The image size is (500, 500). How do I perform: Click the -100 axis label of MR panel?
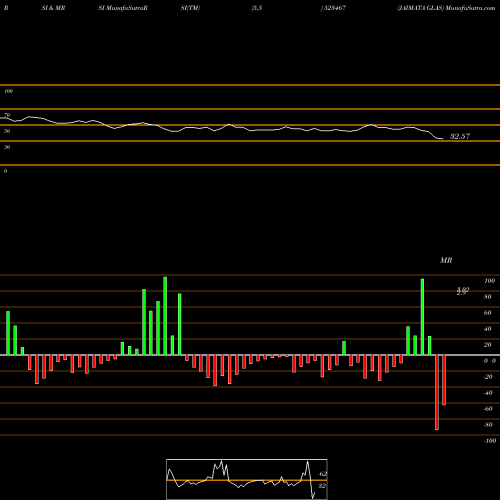tap(490, 441)
